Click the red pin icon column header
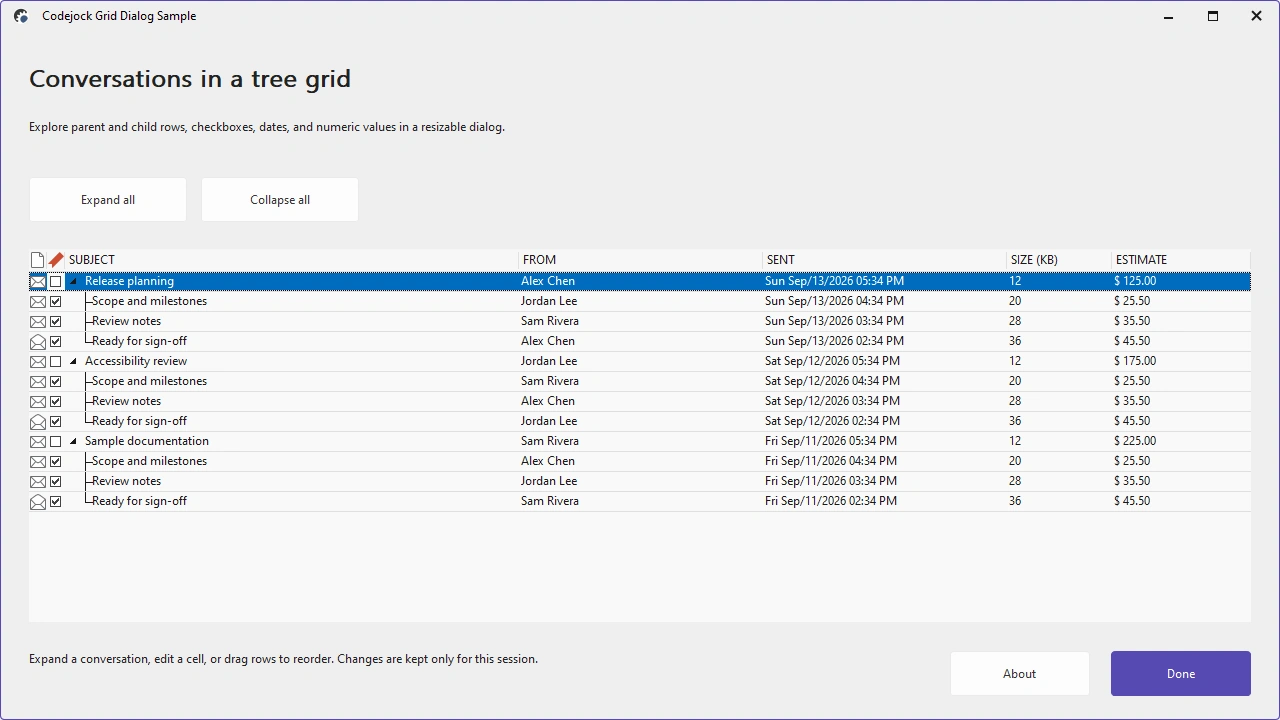Viewport: 1280px width, 720px height. pos(56,260)
